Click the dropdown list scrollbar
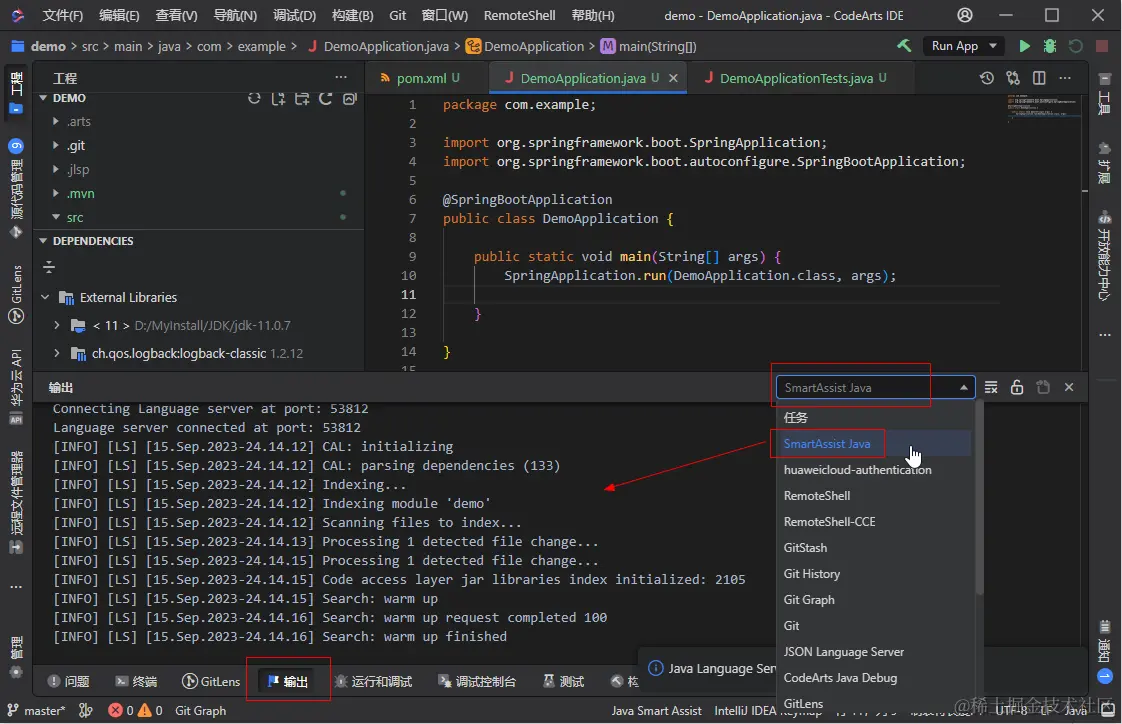1122x724 pixels. tap(979, 499)
